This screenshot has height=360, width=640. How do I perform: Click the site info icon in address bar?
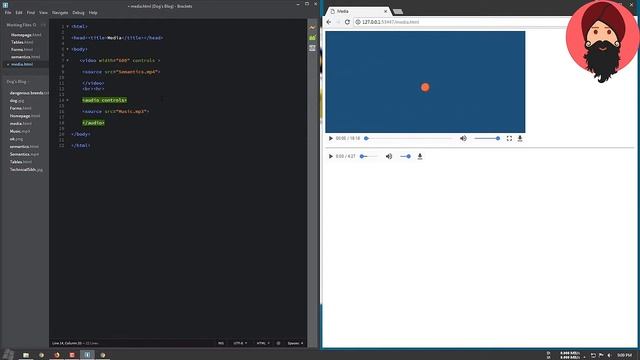(x=358, y=22)
